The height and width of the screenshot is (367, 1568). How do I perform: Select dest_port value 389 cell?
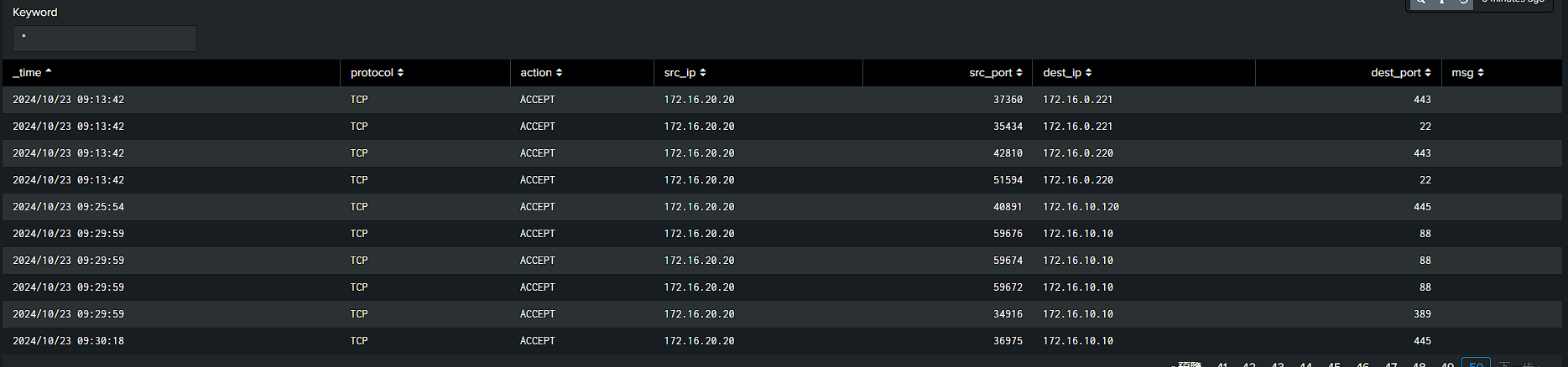[1422, 314]
